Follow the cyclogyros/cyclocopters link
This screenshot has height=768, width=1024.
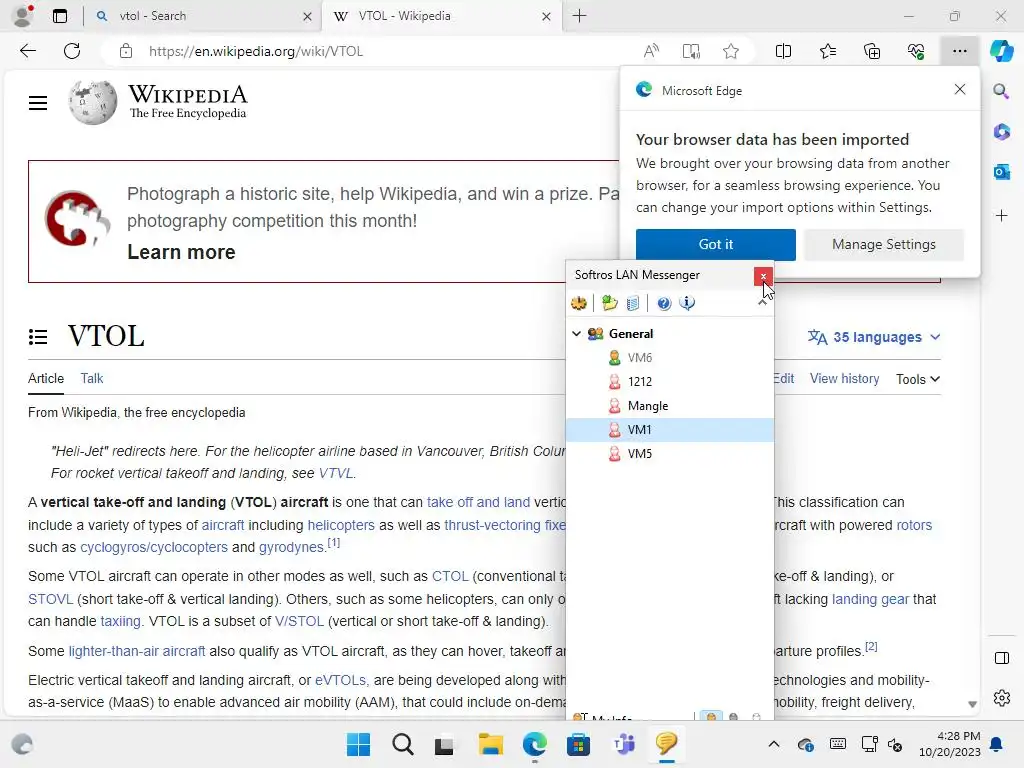pyautogui.click(x=153, y=547)
